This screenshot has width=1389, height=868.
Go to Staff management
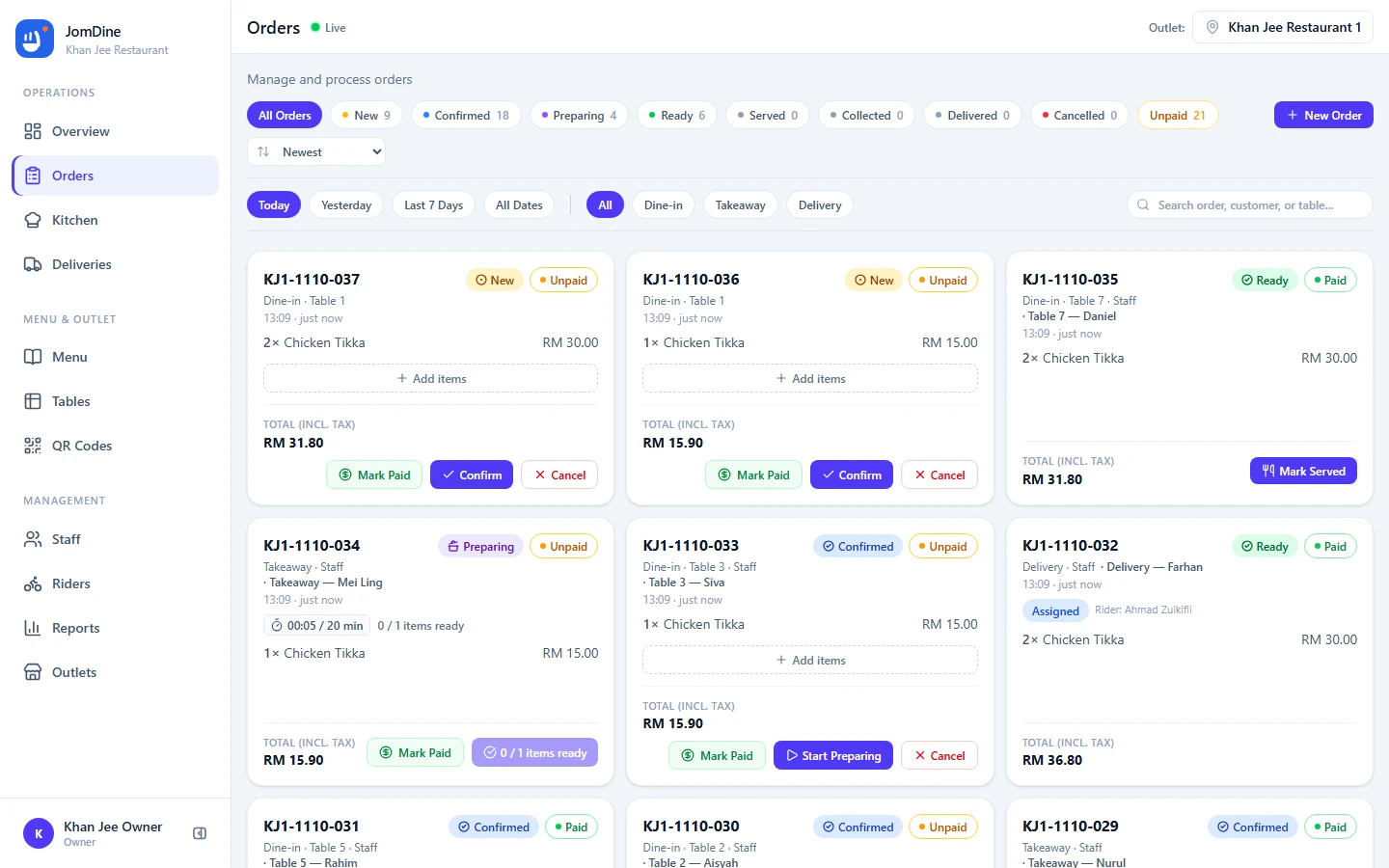116,539
